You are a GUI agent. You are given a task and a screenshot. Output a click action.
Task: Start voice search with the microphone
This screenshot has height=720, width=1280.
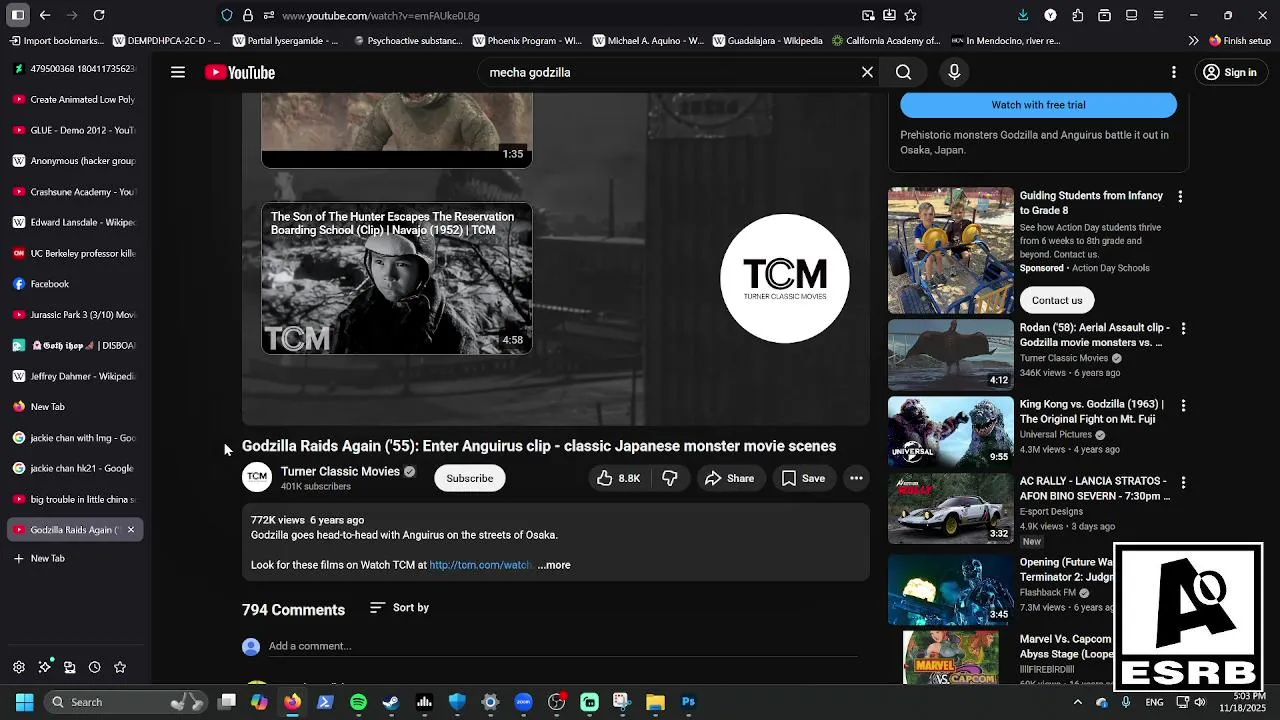(954, 72)
